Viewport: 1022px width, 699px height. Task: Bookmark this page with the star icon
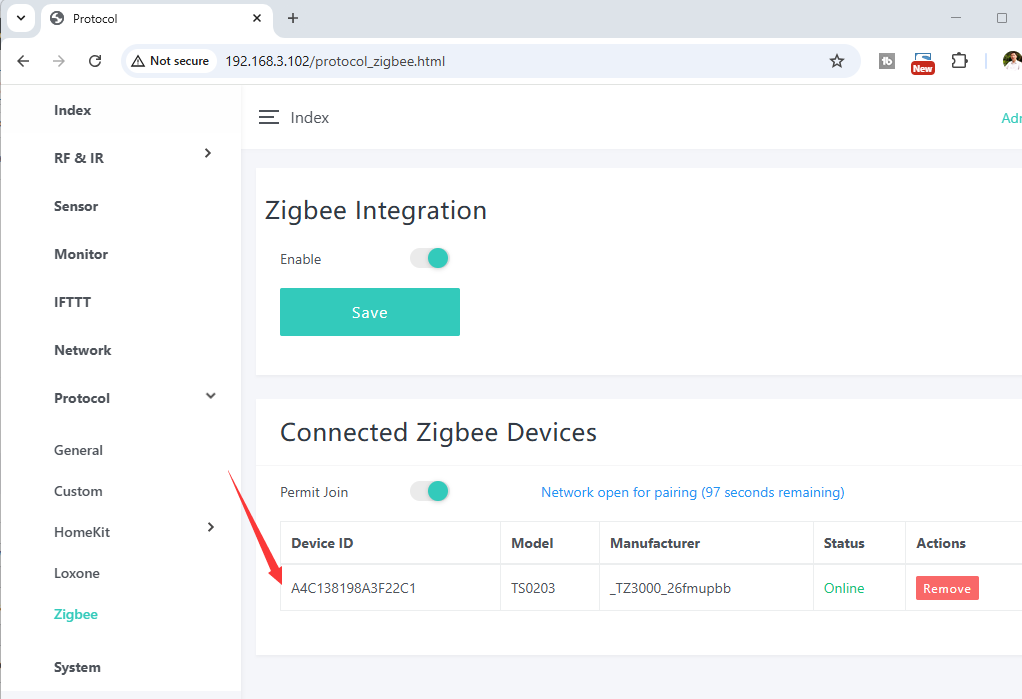[x=837, y=61]
